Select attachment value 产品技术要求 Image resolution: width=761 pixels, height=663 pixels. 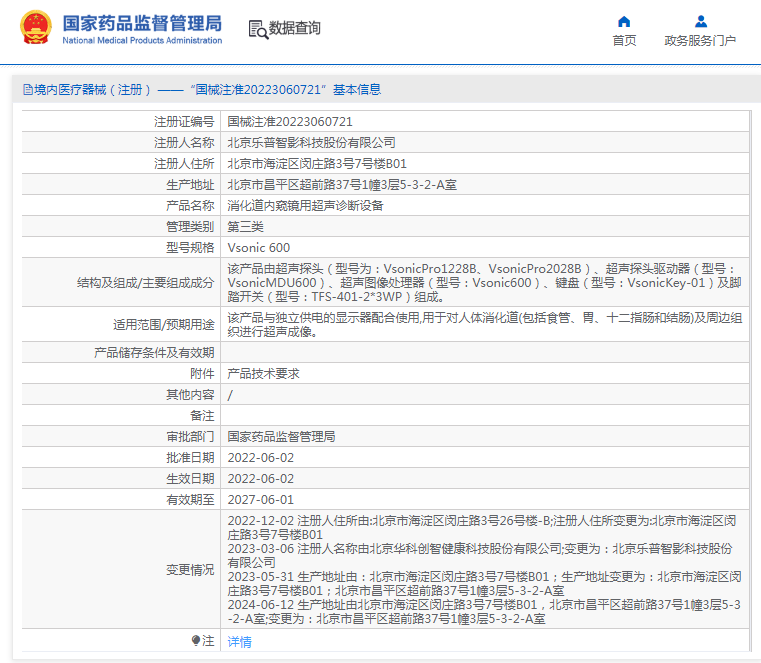(264, 374)
